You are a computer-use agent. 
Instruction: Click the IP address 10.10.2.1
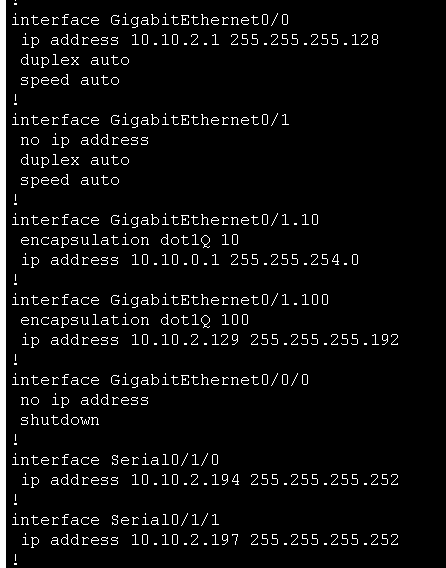175,39
